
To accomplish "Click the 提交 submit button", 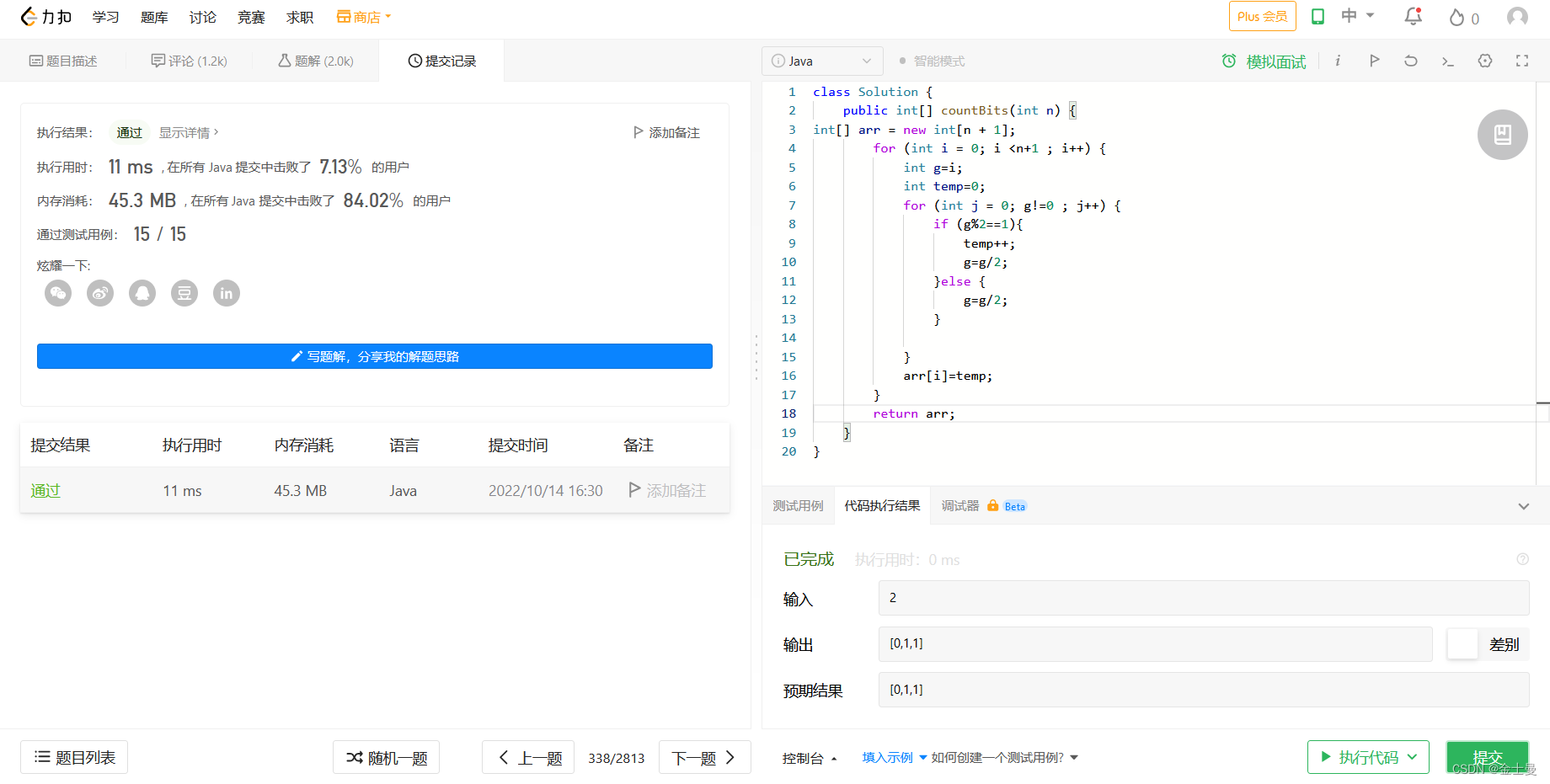I will coord(1488,757).
